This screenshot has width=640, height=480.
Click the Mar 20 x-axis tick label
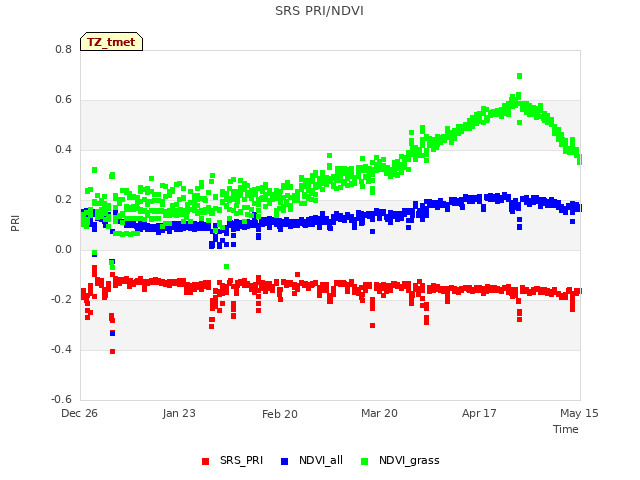(379, 413)
